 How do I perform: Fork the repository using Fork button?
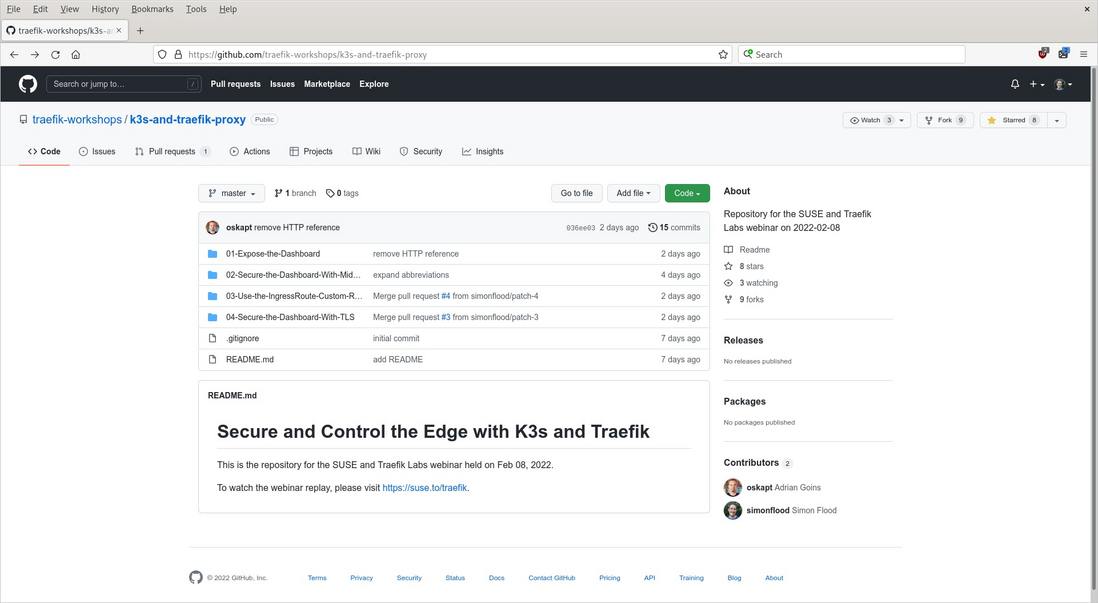click(x=945, y=120)
